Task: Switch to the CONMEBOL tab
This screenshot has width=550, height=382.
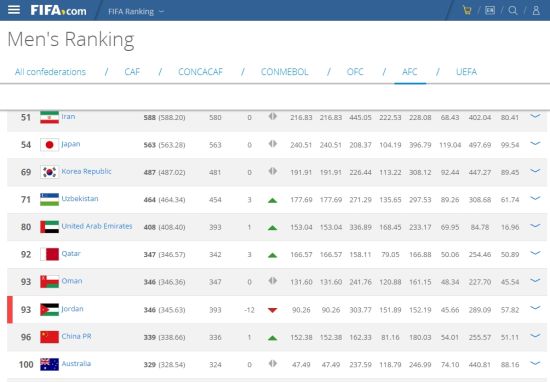Action: [x=284, y=72]
